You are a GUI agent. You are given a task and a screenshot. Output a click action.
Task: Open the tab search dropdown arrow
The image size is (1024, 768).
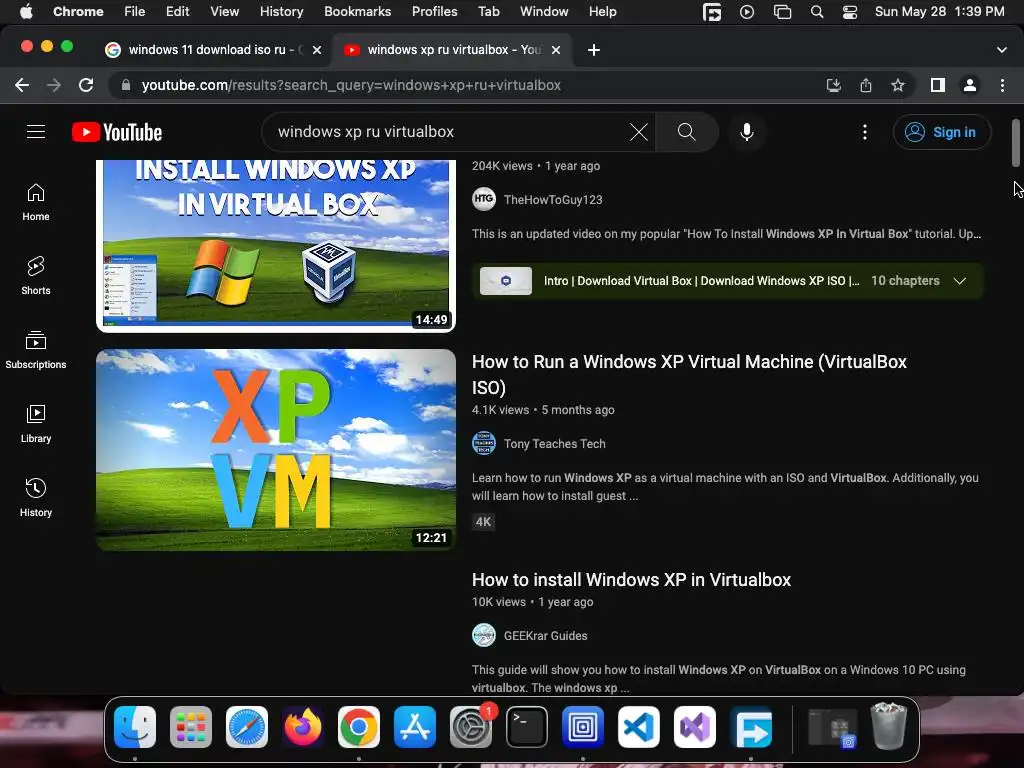(1002, 50)
